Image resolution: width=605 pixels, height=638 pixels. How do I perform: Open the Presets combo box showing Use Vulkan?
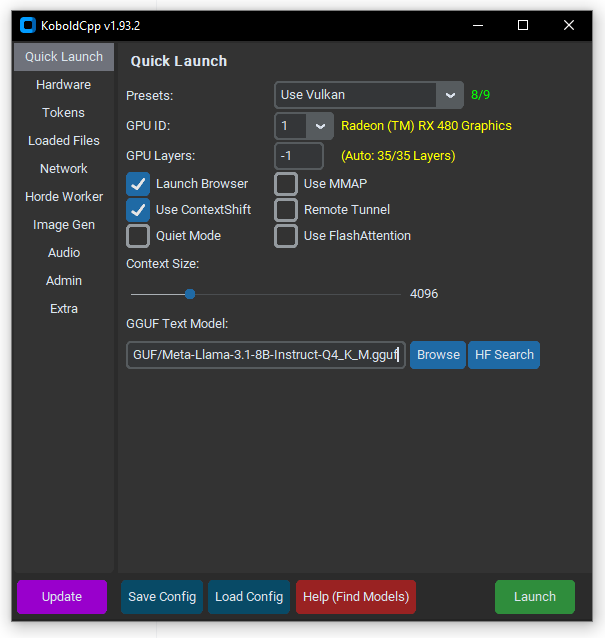[x=369, y=95]
